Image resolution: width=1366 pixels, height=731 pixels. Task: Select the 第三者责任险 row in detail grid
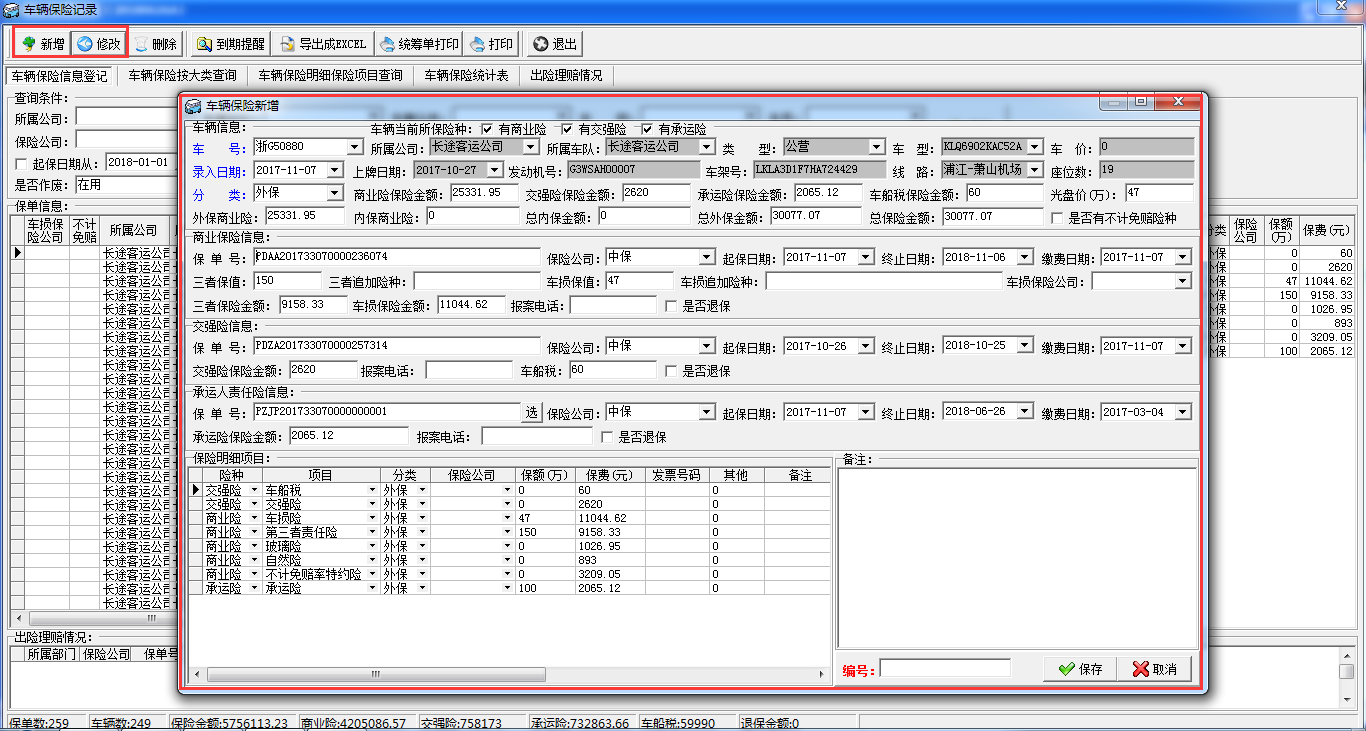511,532
